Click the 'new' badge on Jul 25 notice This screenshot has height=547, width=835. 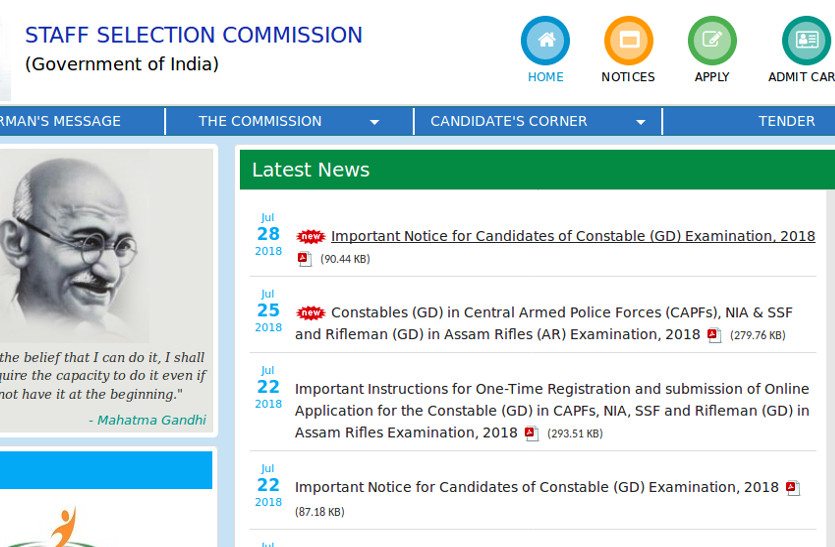click(311, 313)
